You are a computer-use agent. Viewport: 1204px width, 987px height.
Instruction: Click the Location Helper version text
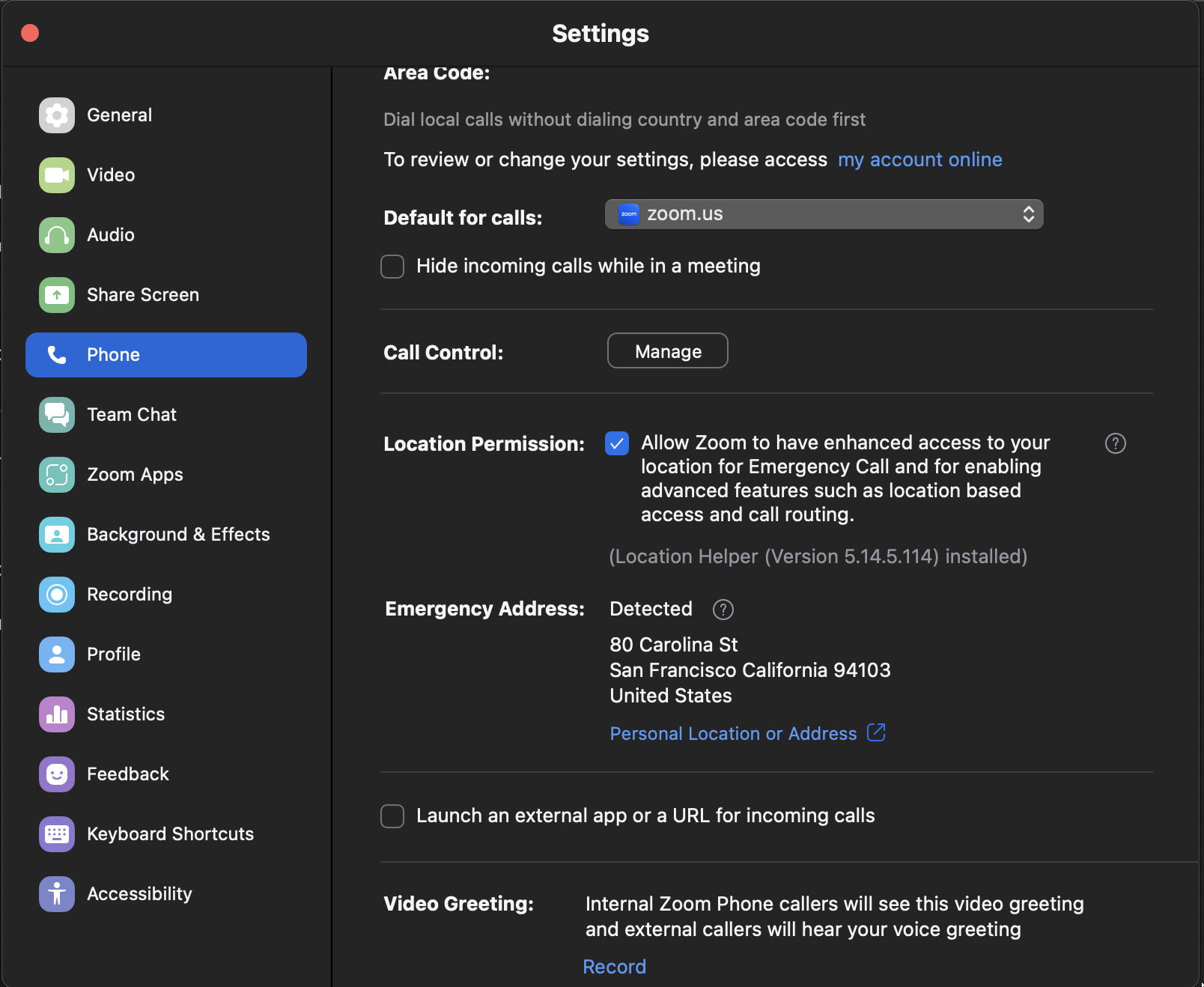pyautogui.click(x=818, y=556)
